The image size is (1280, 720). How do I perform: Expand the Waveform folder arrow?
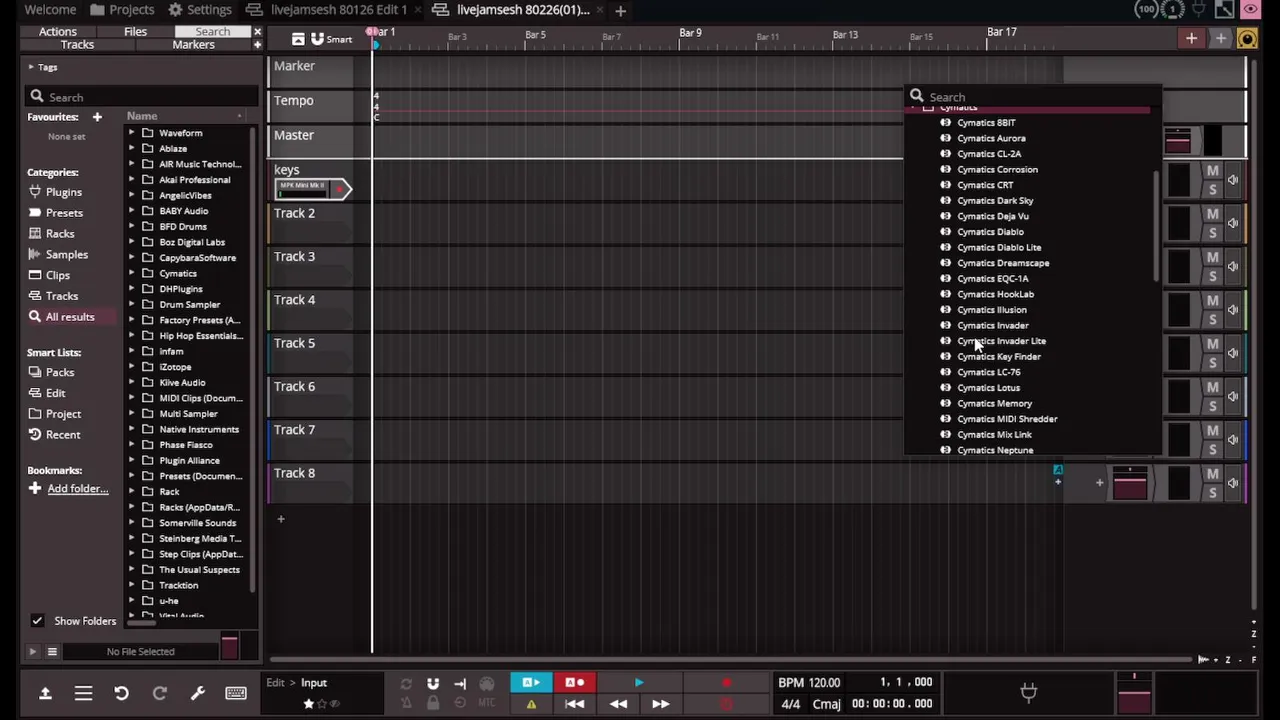coord(132,133)
